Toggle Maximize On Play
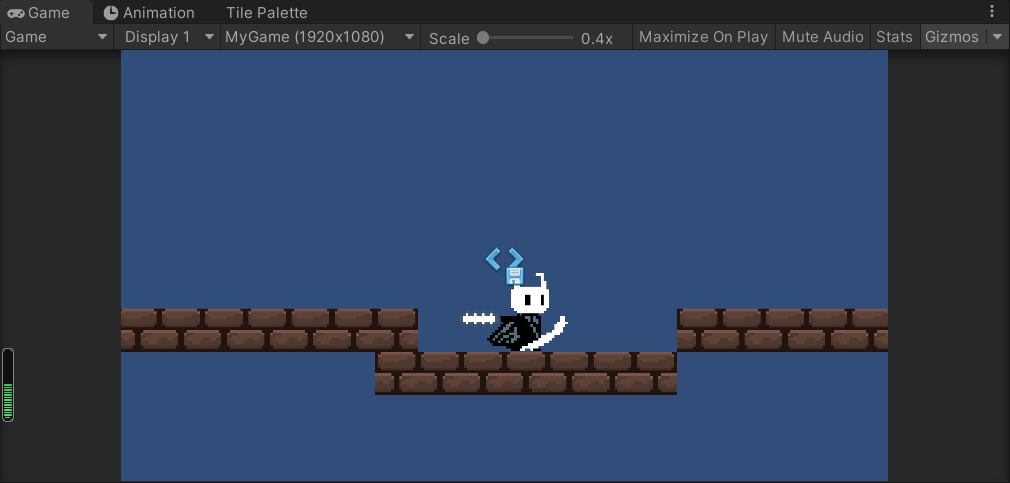1010x483 pixels. 703,37
